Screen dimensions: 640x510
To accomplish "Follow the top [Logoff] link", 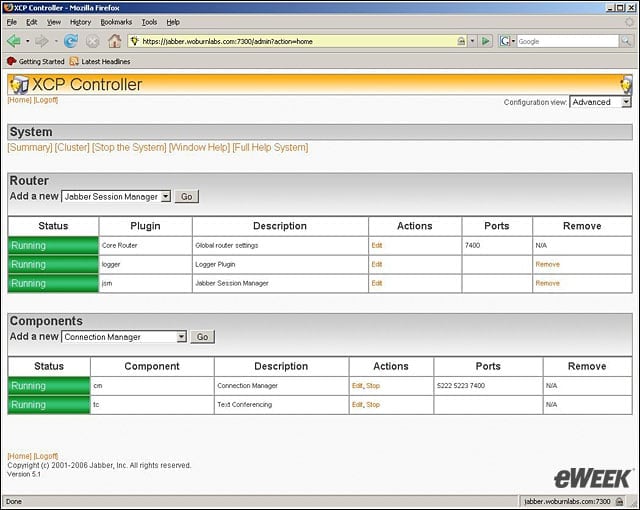I will point(46,100).
